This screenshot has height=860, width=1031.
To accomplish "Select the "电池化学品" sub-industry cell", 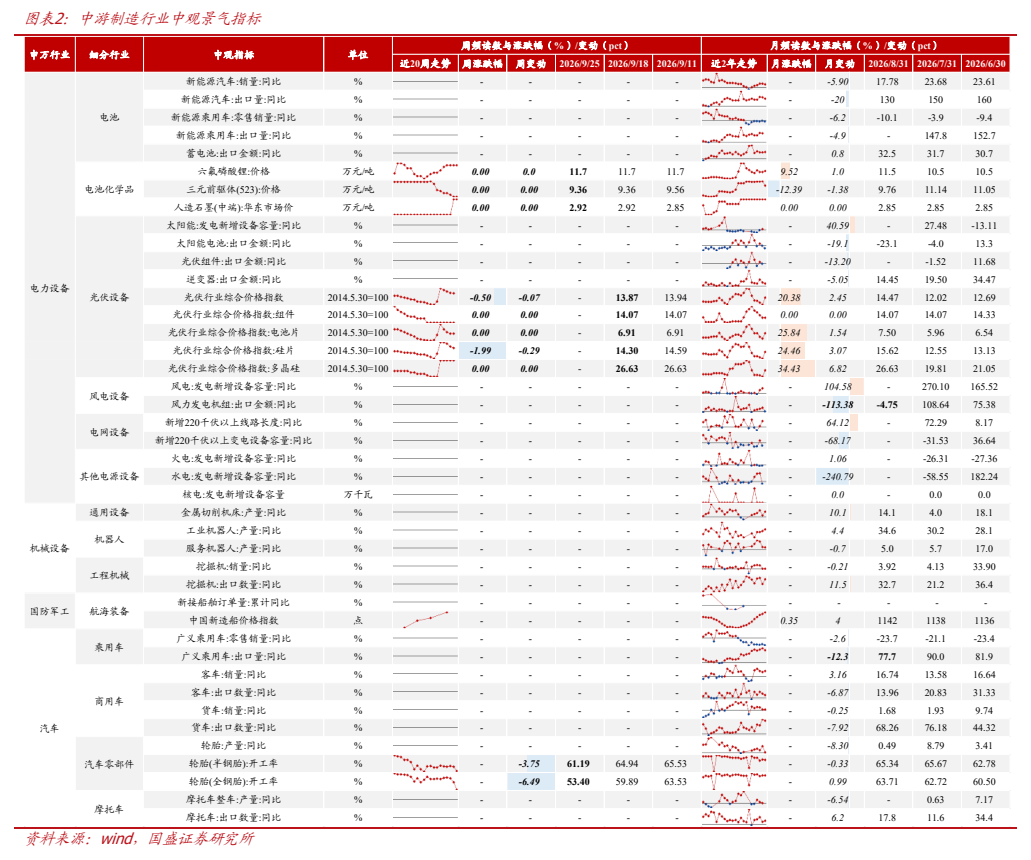I will coord(109,189).
